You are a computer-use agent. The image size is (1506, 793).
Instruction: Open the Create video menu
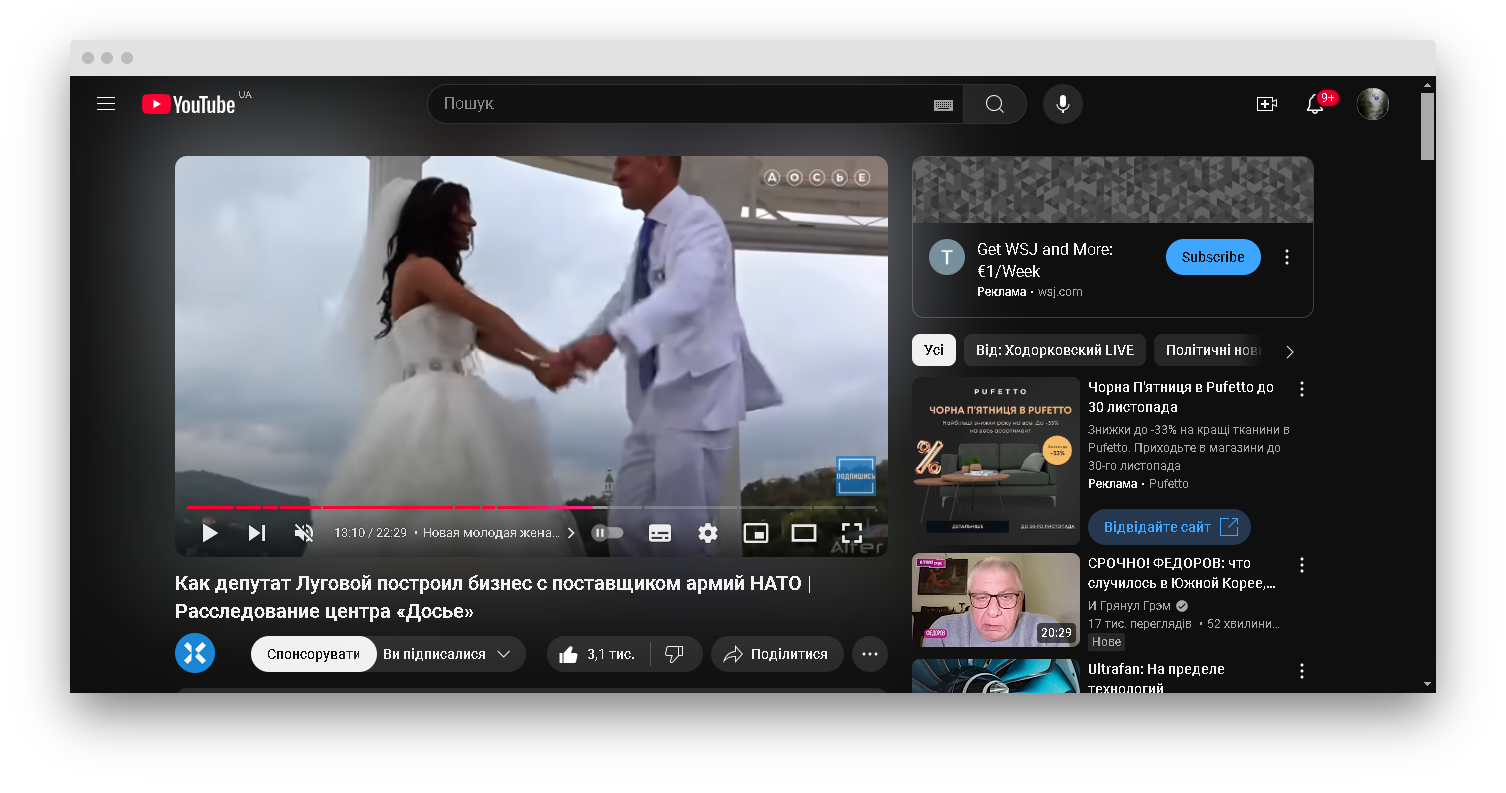(1267, 104)
